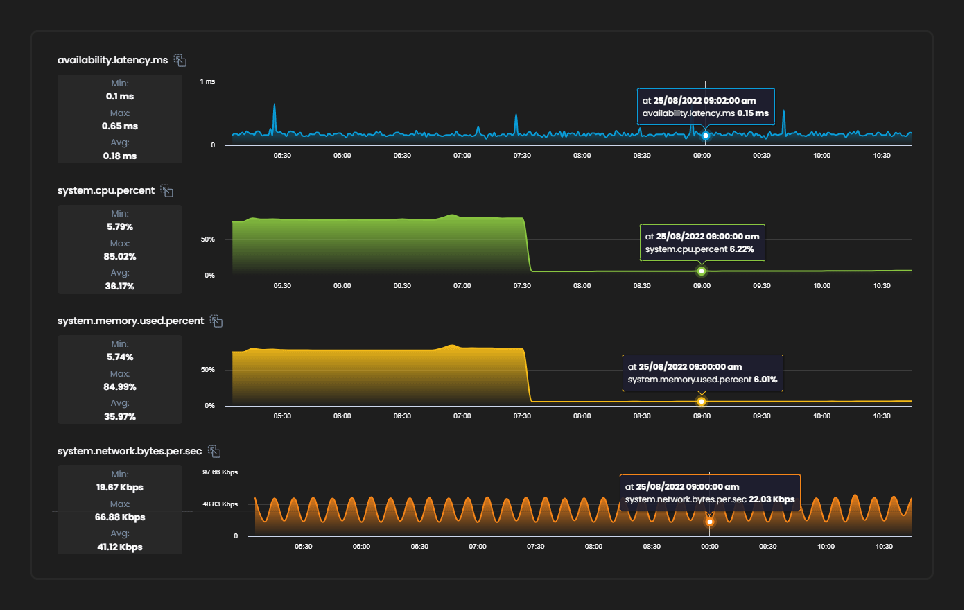964x610 pixels.
Task: Click CPU min value 5.79%
Action: pyautogui.click(x=120, y=227)
